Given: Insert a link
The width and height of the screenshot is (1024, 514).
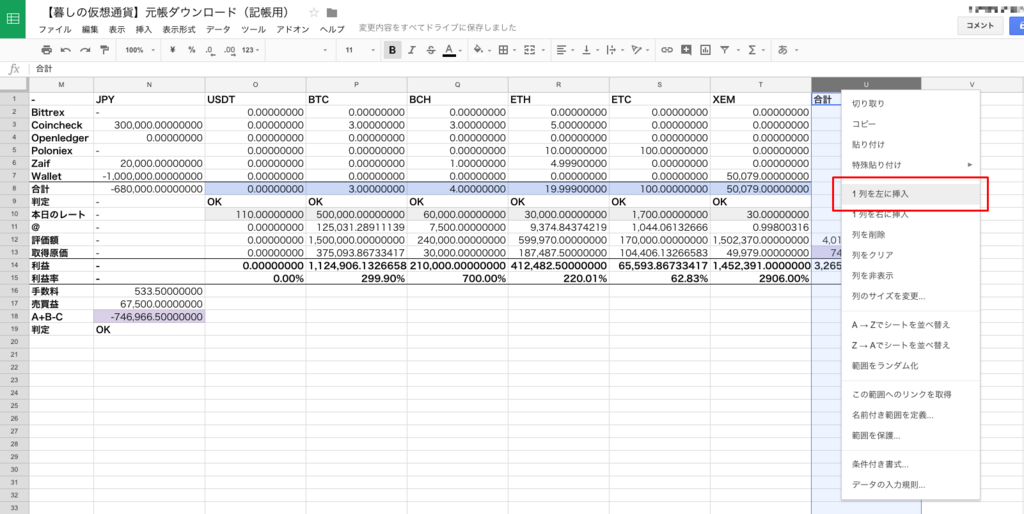Looking at the screenshot, I should click(666, 50).
